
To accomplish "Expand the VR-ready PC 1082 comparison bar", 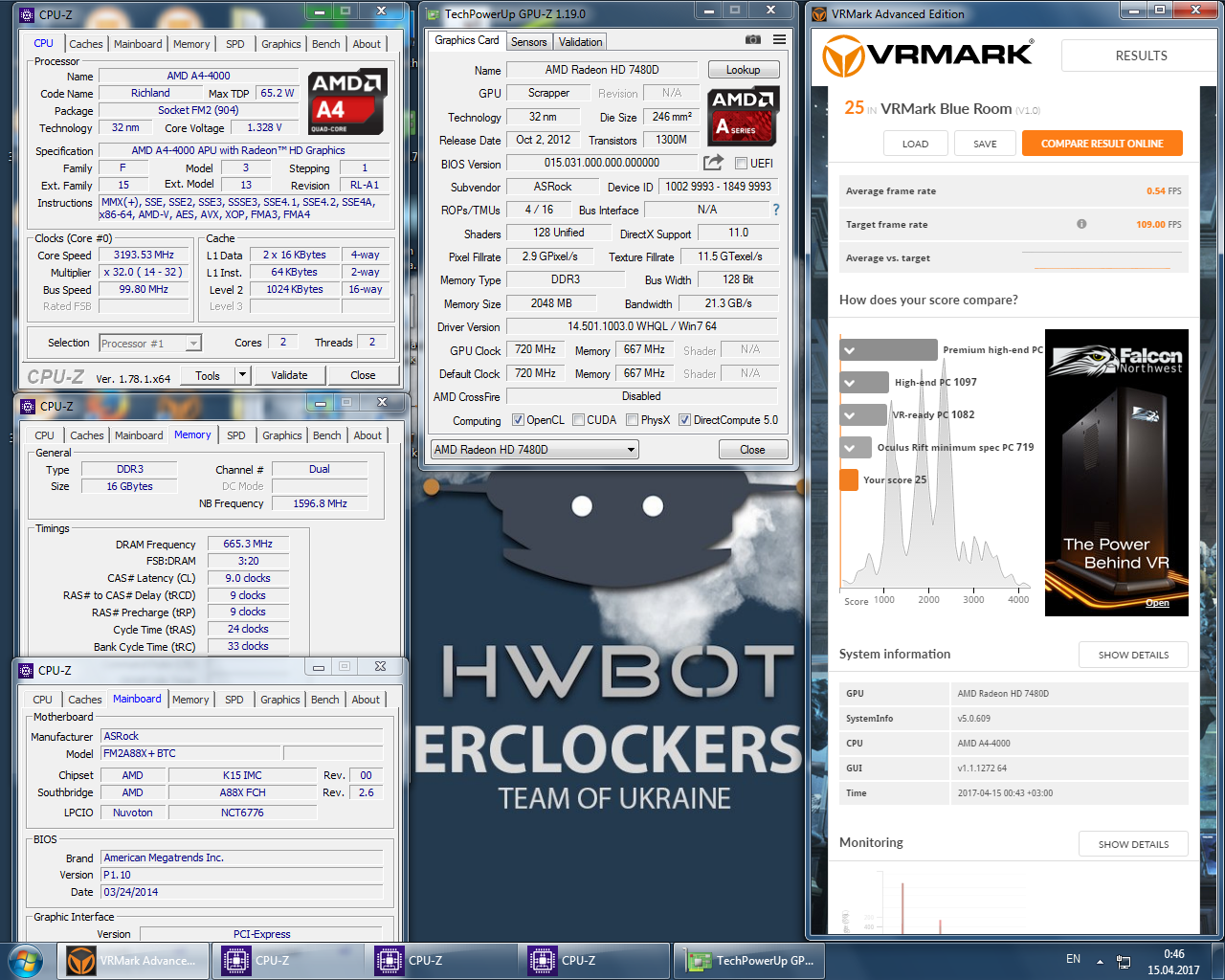I will pos(863,414).
